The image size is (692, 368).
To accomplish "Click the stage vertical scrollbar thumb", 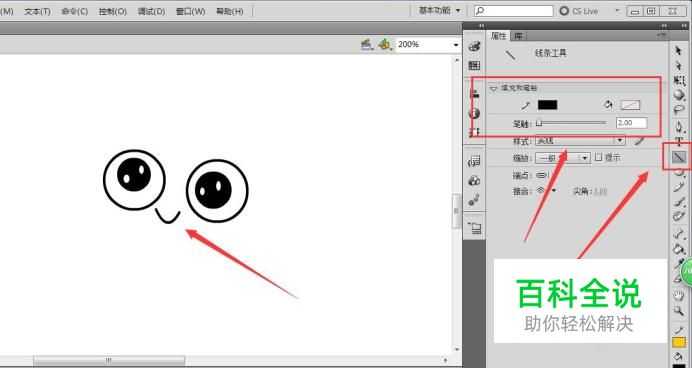I will 456,211.
